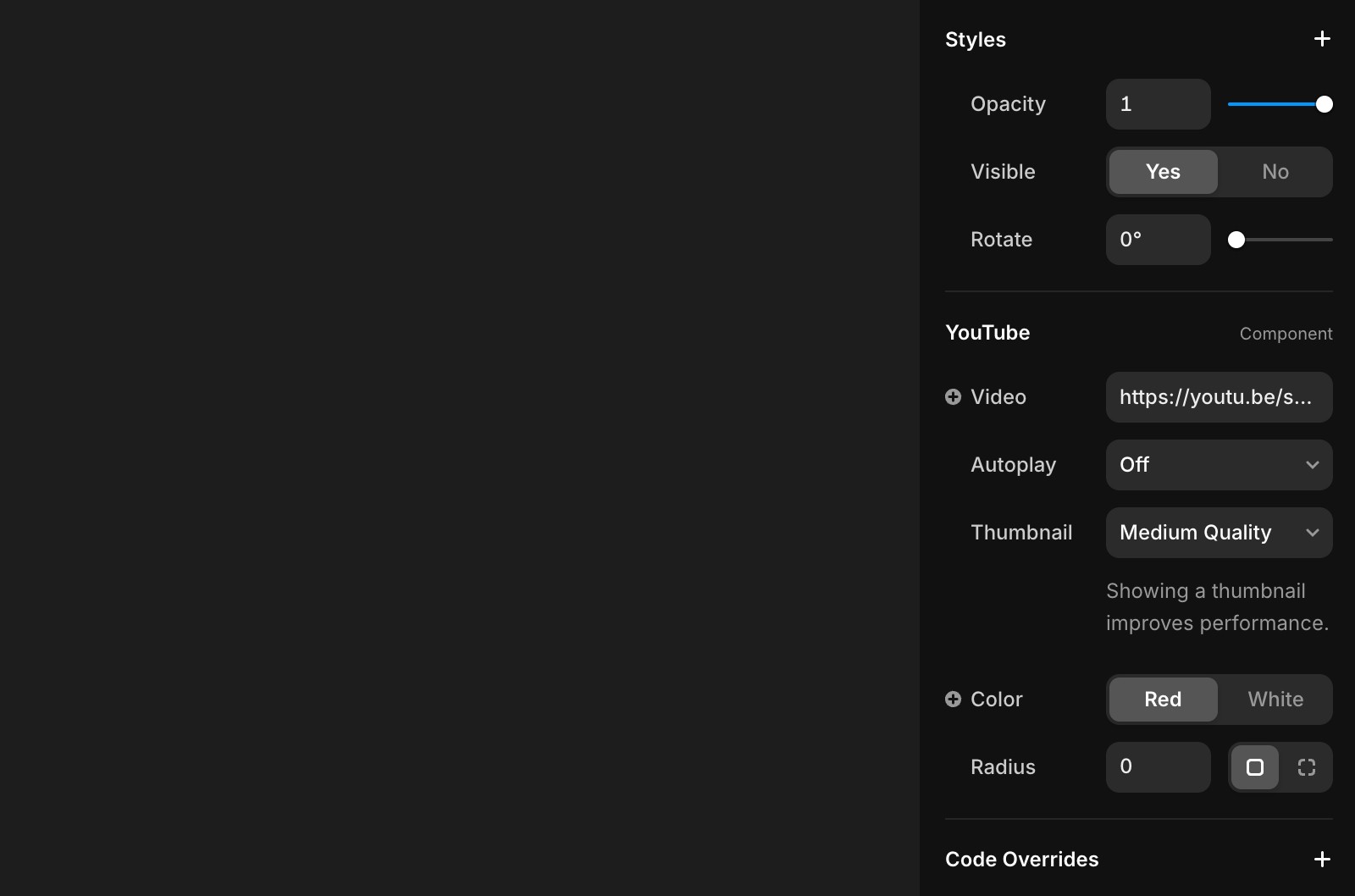Add a Code Override using the plus icon

click(1322, 859)
